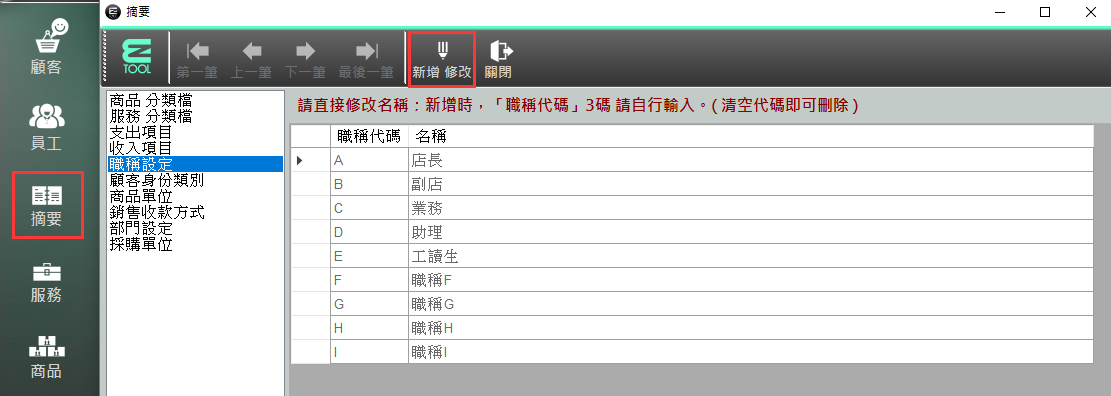Select 顧客身份類別 in the category list
1111x396 pixels.
pyautogui.click(x=157, y=181)
